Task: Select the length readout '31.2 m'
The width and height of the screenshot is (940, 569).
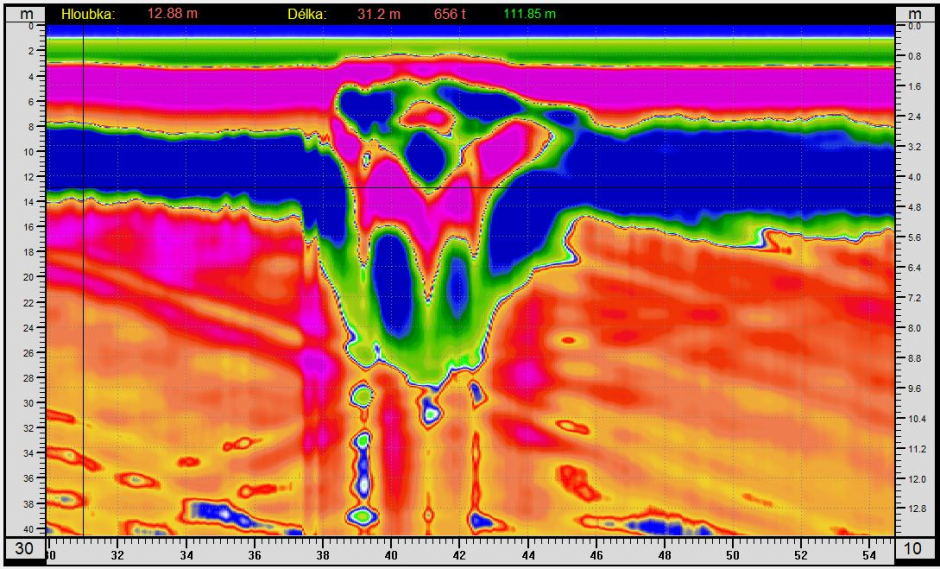Action: (379, 14)
